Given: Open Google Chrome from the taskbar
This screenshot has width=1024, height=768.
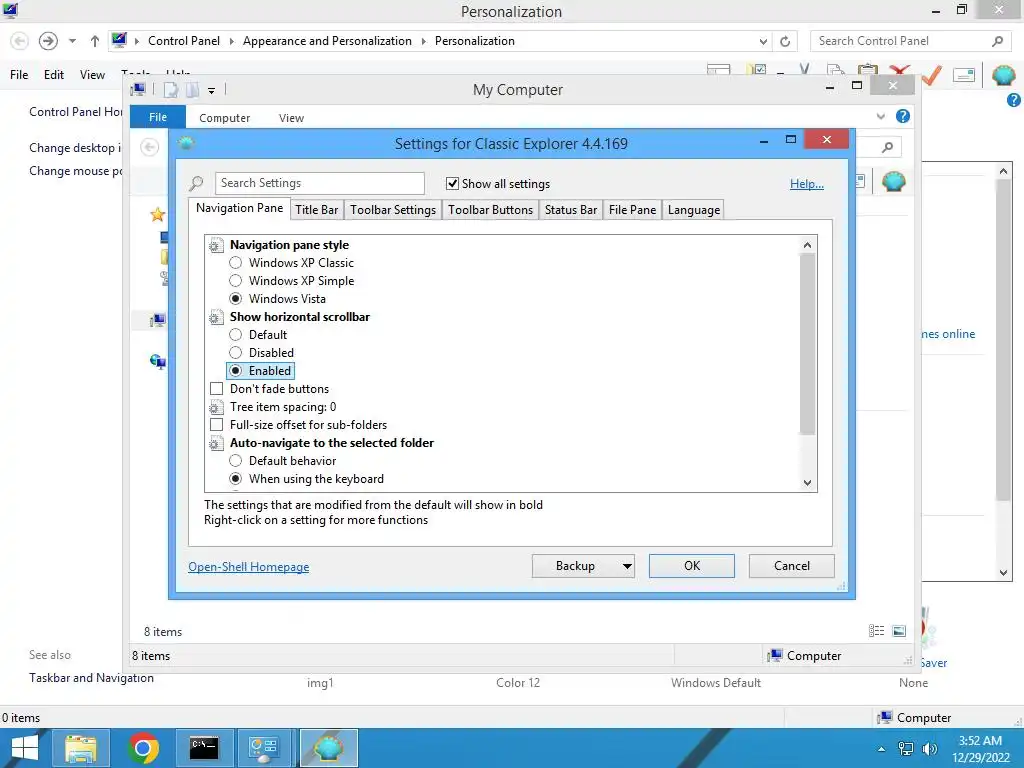Looking at the screenshot, I should click(x=143, y=748).
